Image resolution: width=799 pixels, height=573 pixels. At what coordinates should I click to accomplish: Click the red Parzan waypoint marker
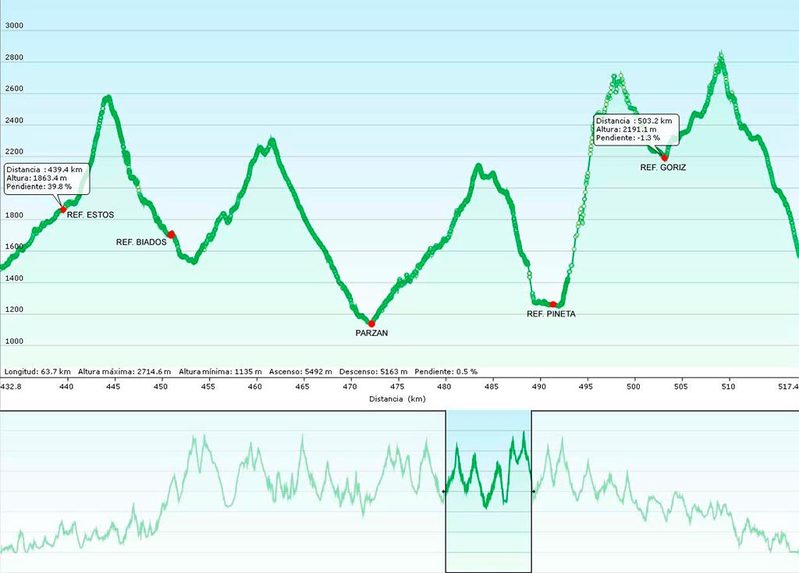371,323
